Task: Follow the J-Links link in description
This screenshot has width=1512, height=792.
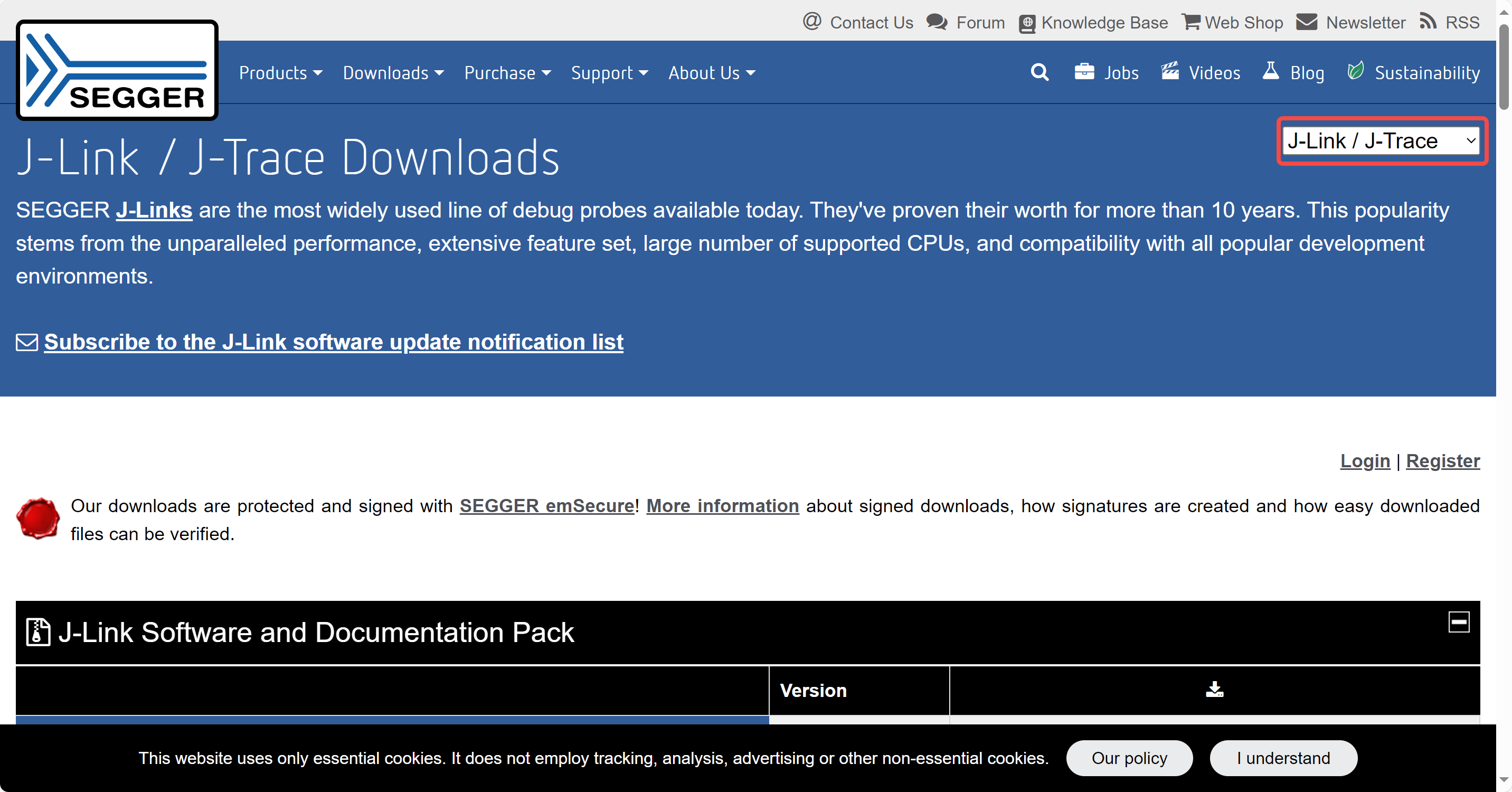Action: 154,210
